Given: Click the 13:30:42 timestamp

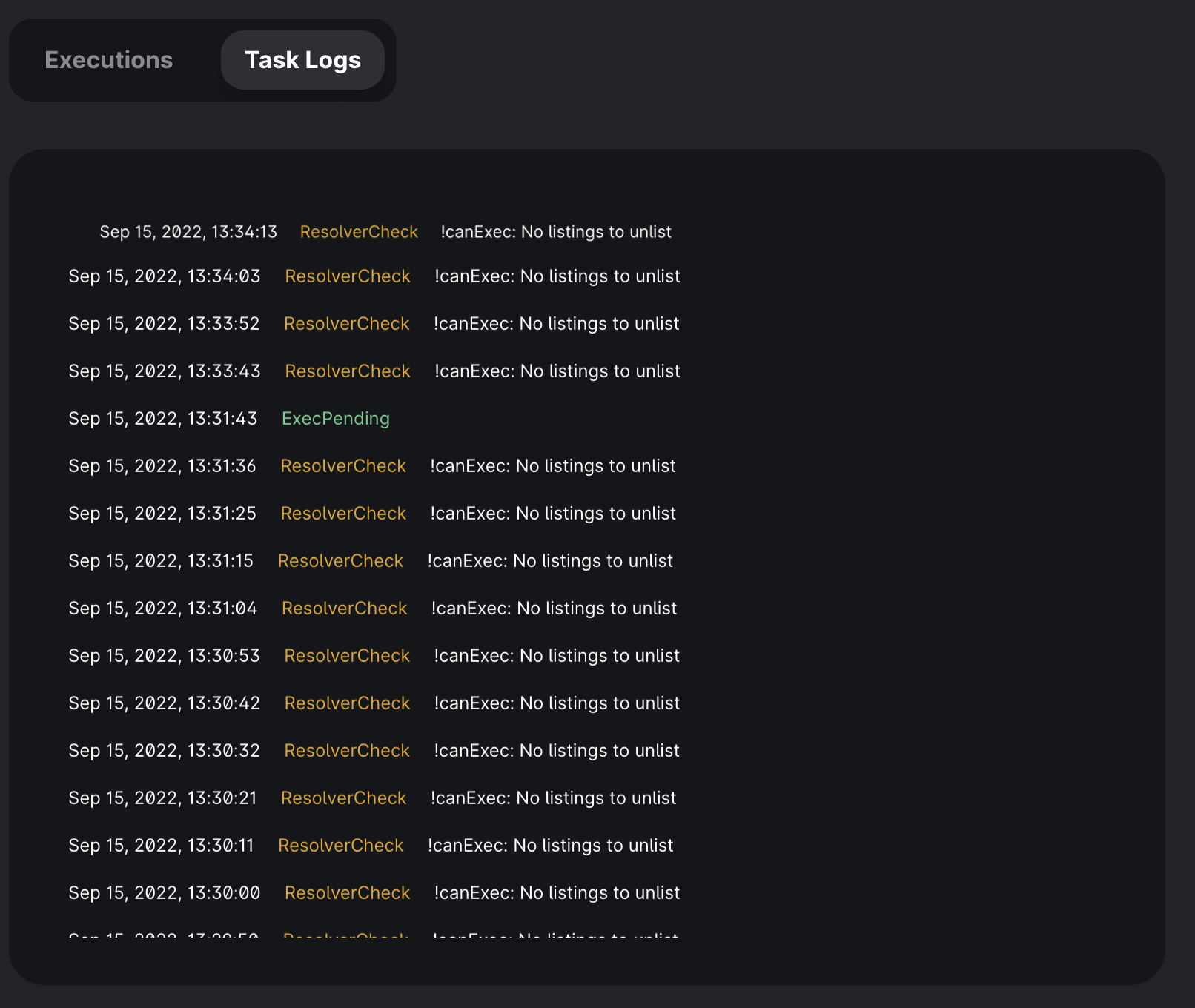Looking at the screenshot, I should pyautogui.click(x=165, y=703).
